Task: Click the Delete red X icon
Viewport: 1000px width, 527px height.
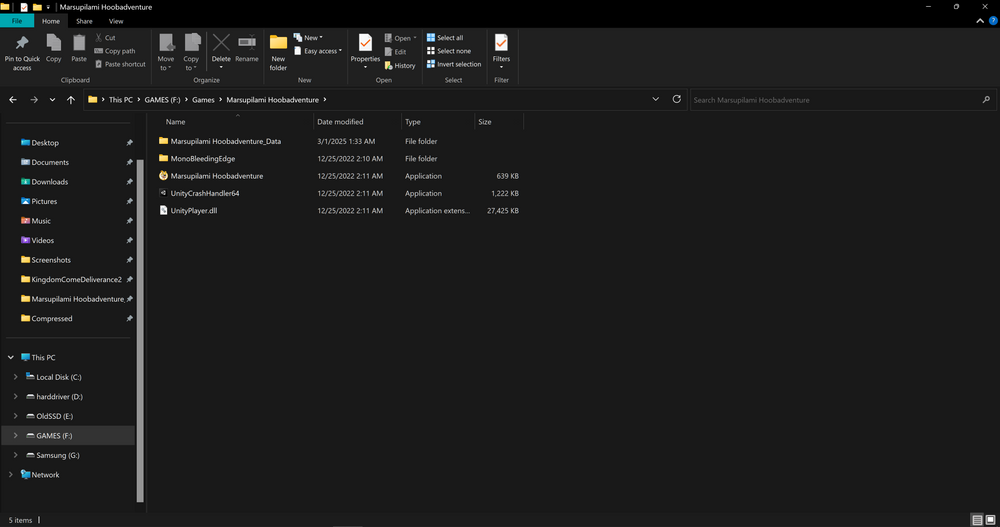Action: 221,43
